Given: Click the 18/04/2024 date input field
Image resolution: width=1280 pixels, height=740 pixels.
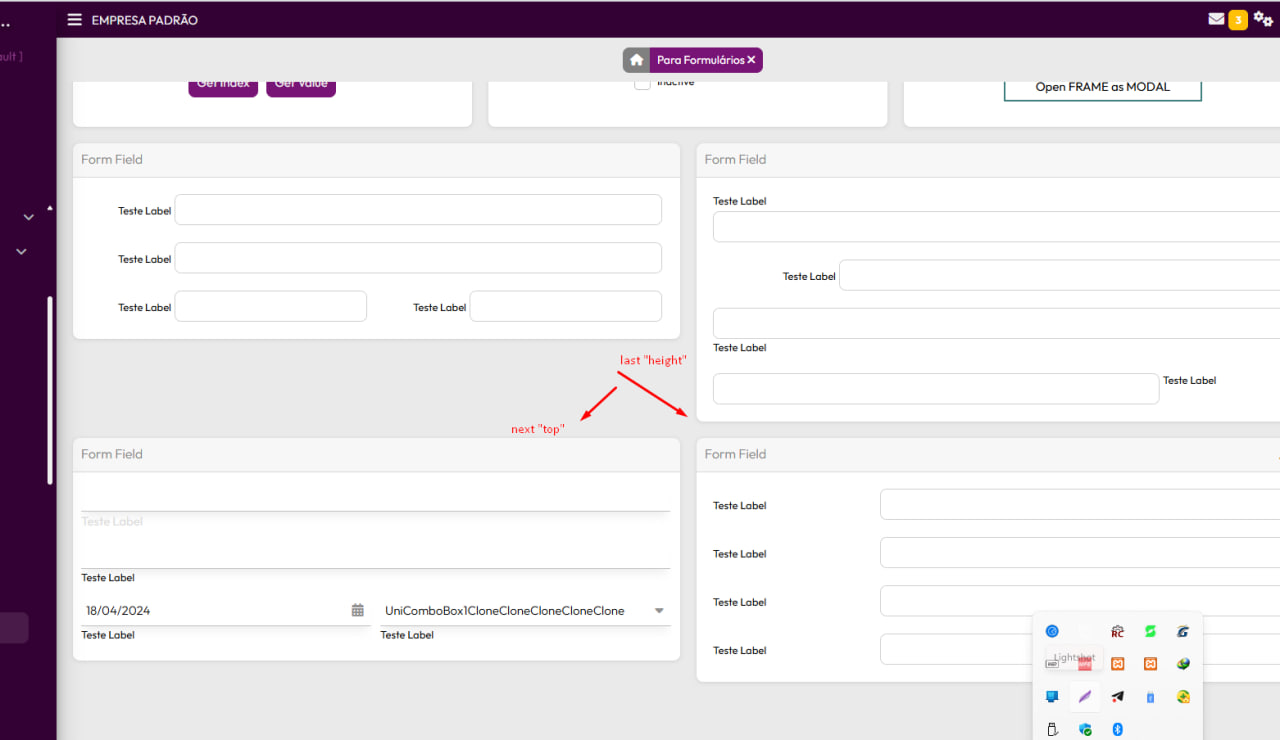Looking at the screenshot, I should click(210, 610).
